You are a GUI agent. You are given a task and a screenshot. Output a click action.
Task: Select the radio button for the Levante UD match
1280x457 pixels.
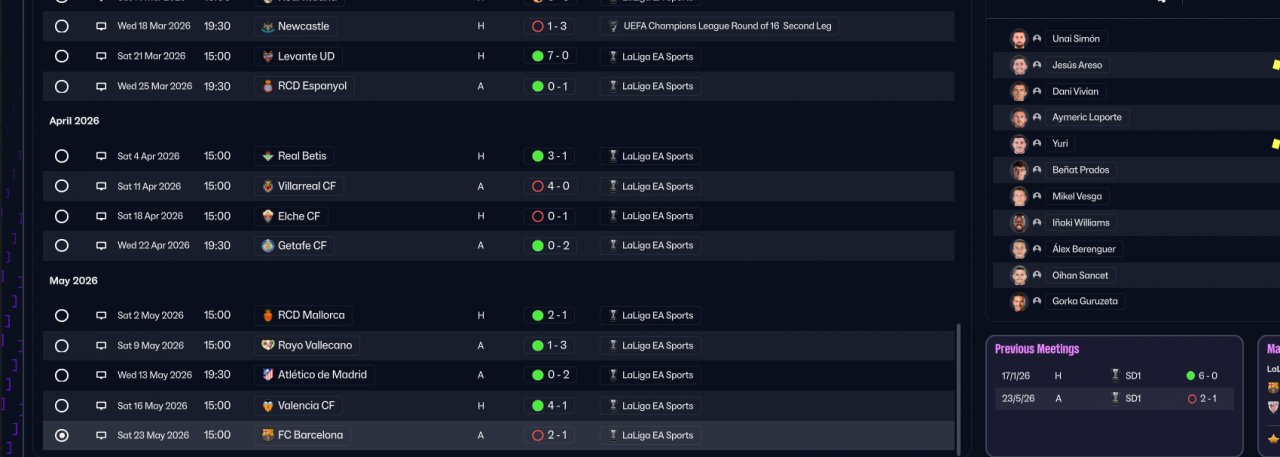(62, 56)
